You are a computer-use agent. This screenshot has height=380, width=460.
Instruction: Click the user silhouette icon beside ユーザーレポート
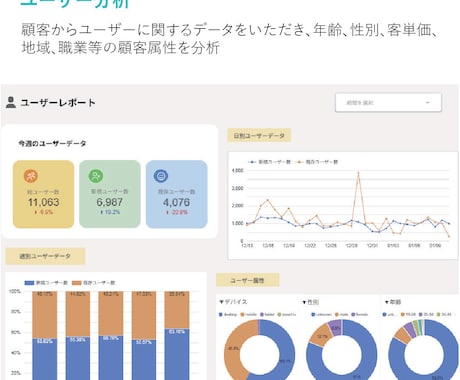[x=11, y=102]
